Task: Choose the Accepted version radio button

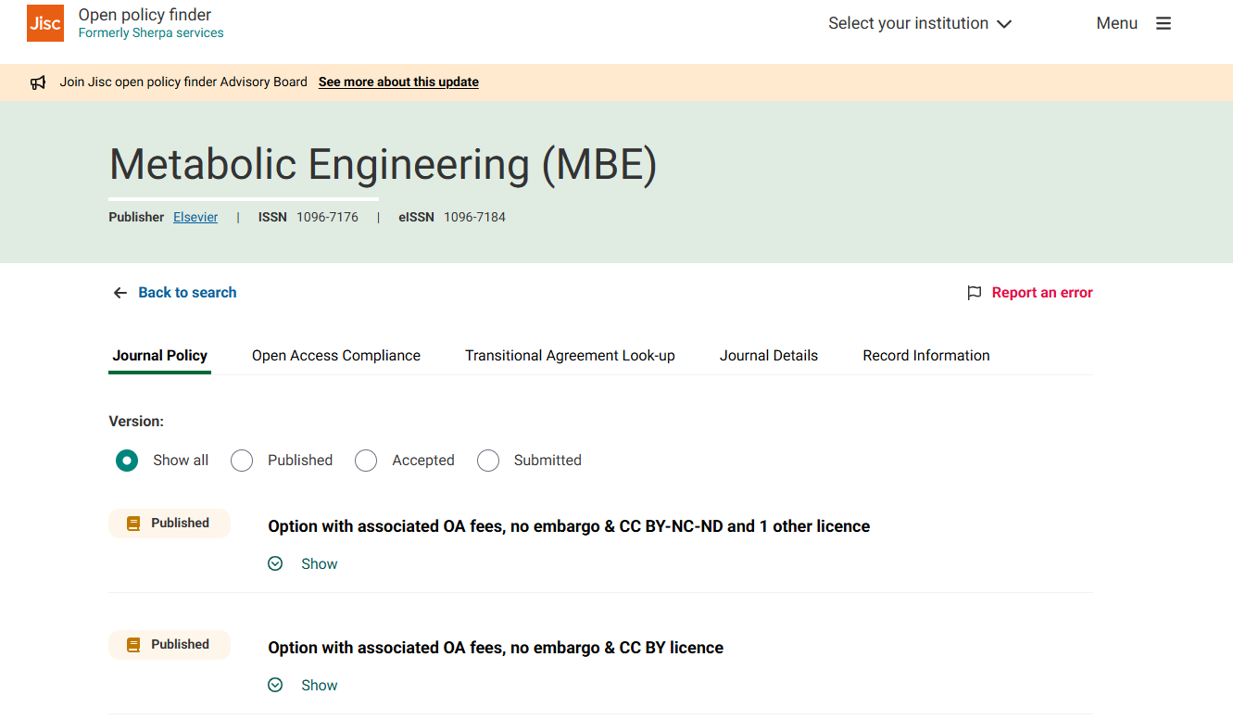Action: point(366,460)
